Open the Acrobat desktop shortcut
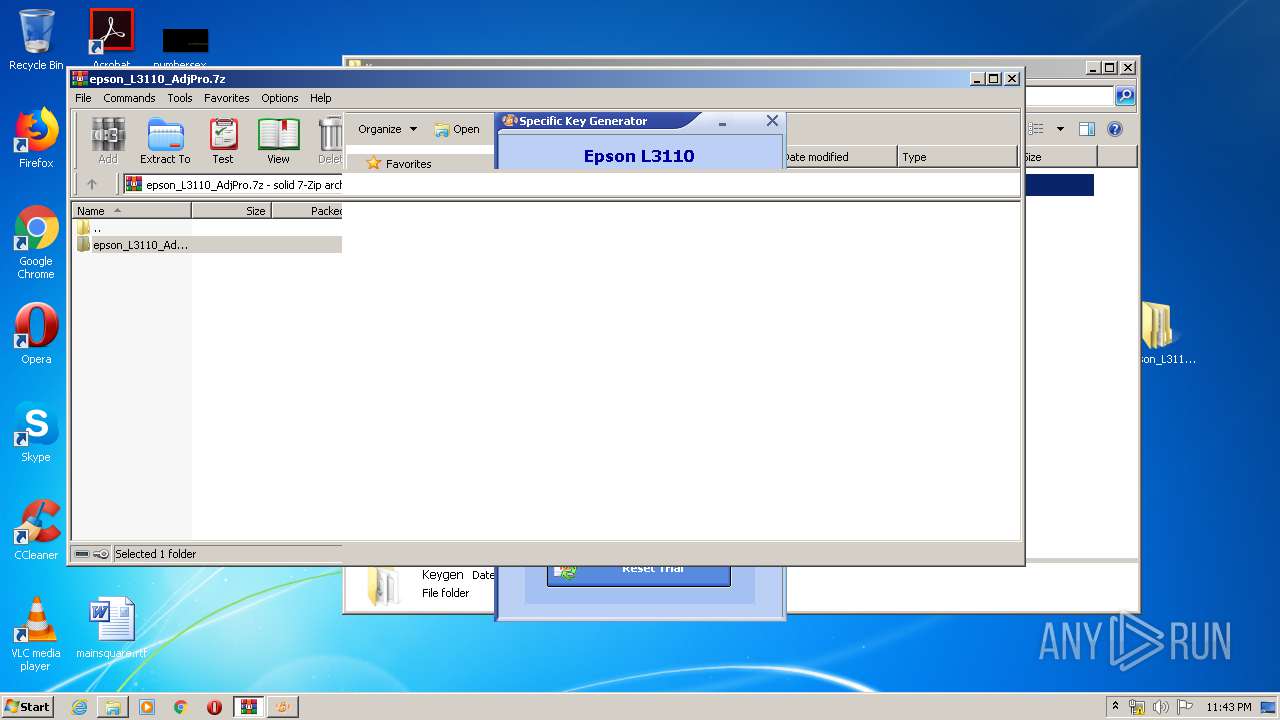Image resolution: width=1280 pixels, height=720 pixels. point(111,40)
